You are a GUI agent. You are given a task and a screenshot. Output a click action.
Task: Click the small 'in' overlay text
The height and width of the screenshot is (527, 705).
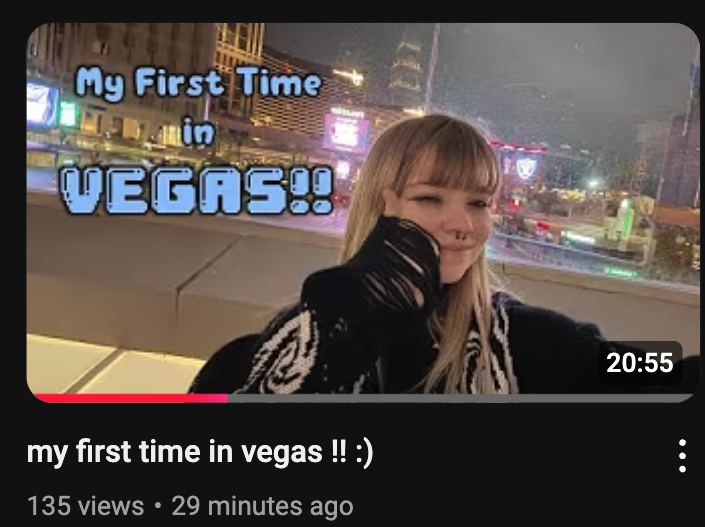tap(198, 132)
